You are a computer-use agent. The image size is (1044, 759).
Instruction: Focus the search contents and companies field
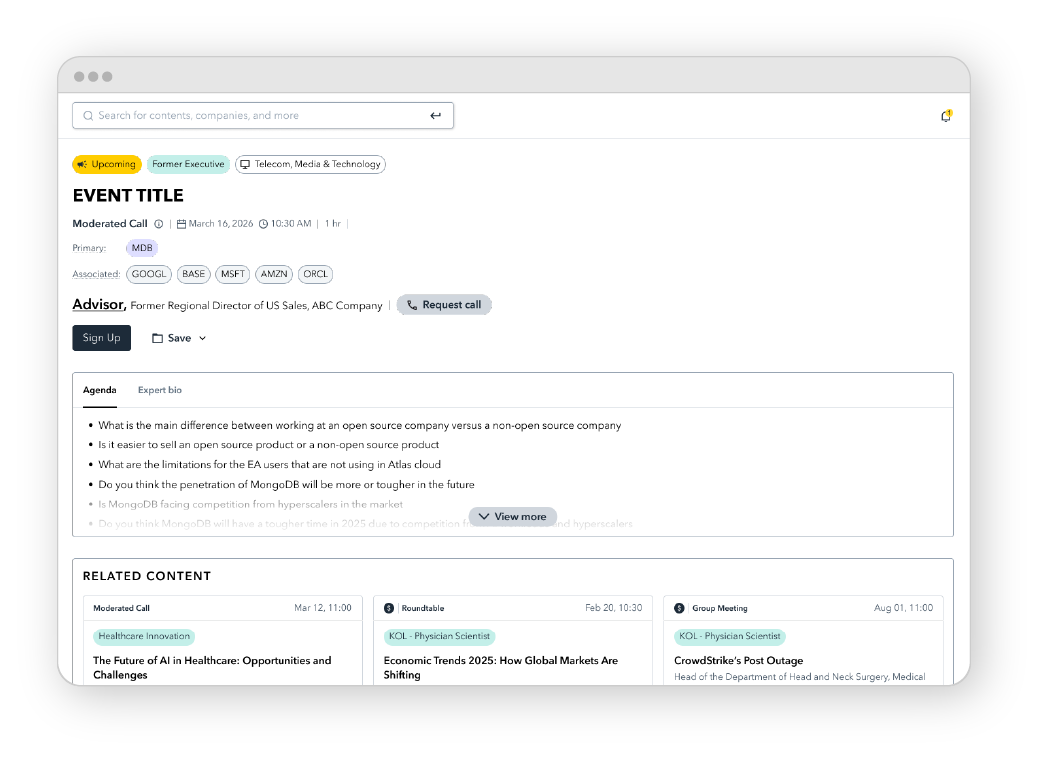[x=262, y=116]
